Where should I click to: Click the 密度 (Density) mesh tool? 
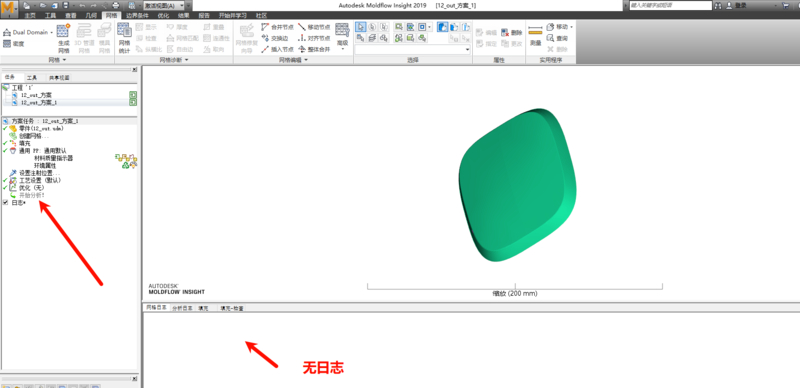pyautogui.click(x=14, y=44)
